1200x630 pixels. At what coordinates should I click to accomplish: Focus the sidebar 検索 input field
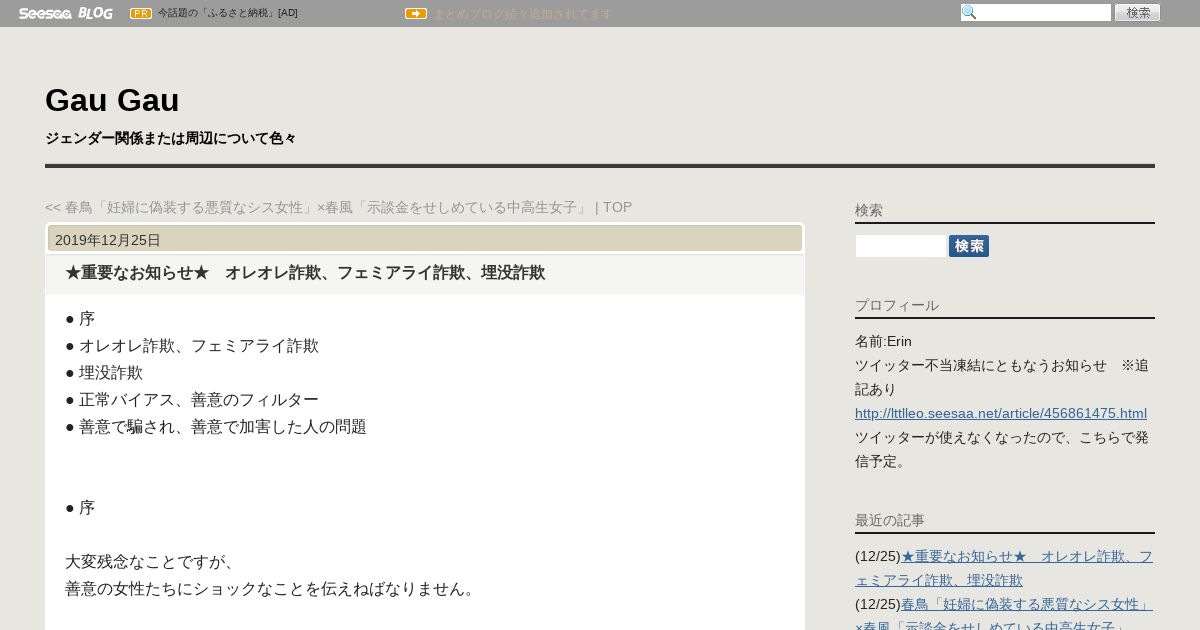[900, 246]
